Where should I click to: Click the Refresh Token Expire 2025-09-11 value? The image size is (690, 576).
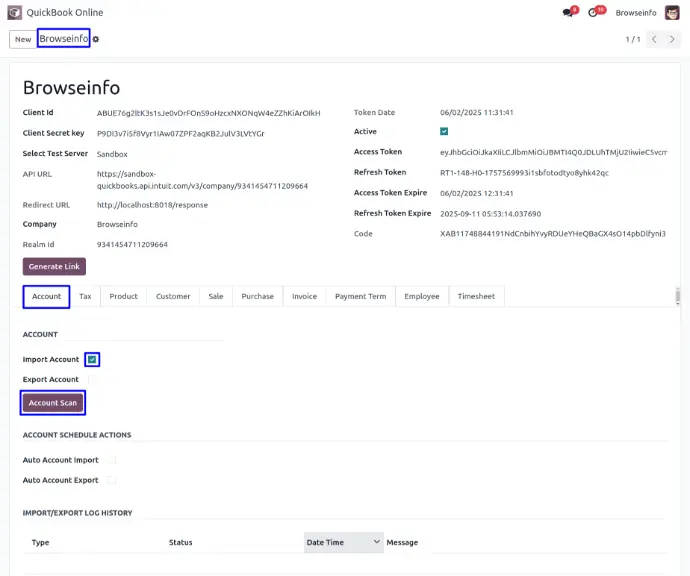click(491, 214)
